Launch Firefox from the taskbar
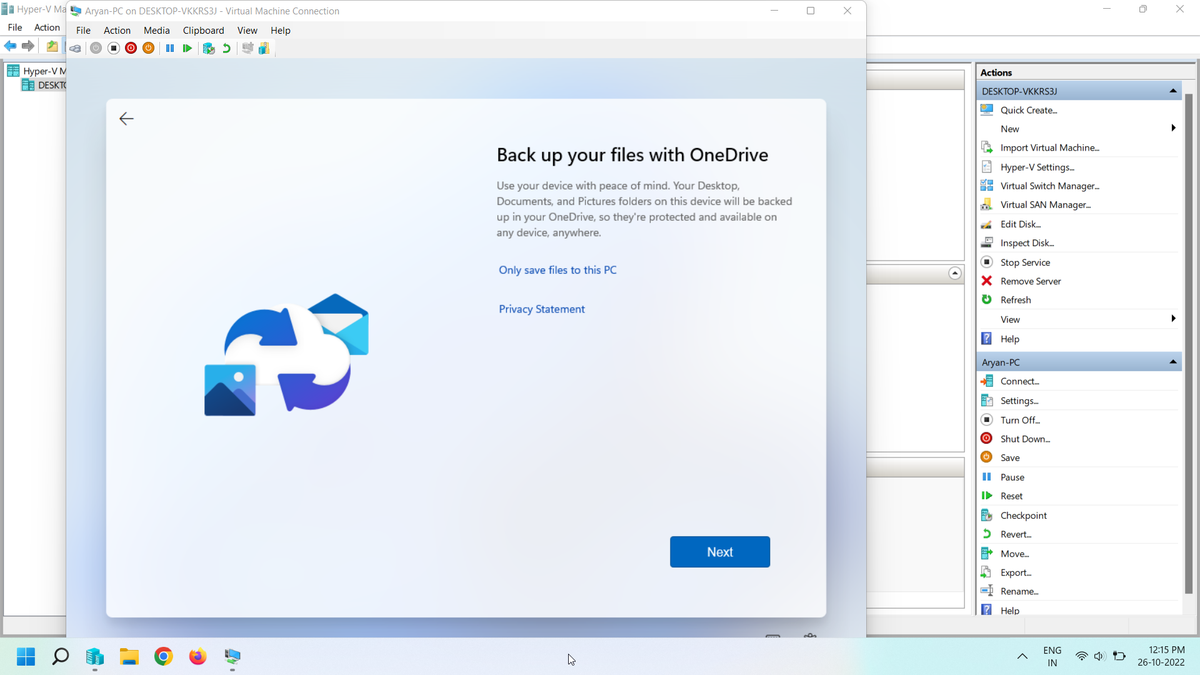The width and height of the screenshot is (1200, 675). pyautogui.click(x=198, y=657)
